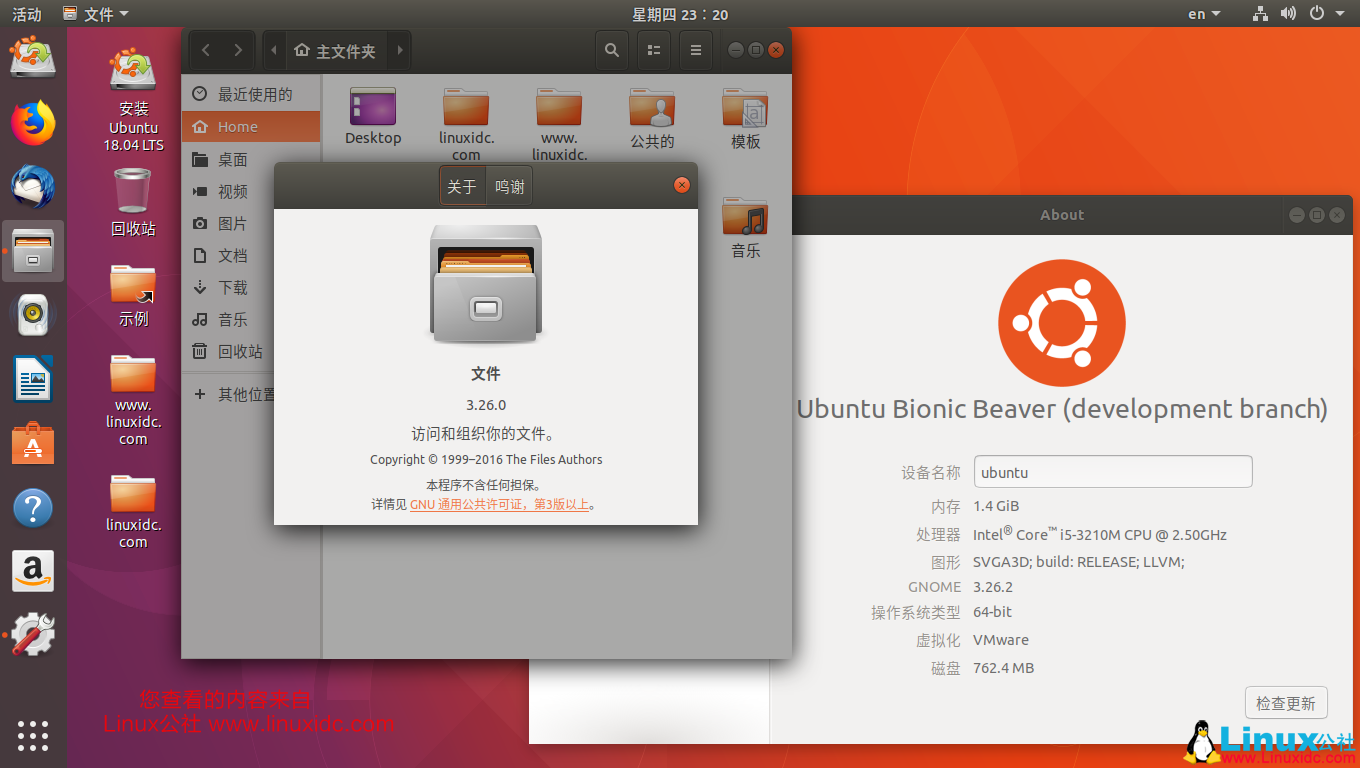Image resolution: width=1360 pixels, height=768 pixels.
Task: Select the 公共的 folder in Files
Action: coord(652,118)
